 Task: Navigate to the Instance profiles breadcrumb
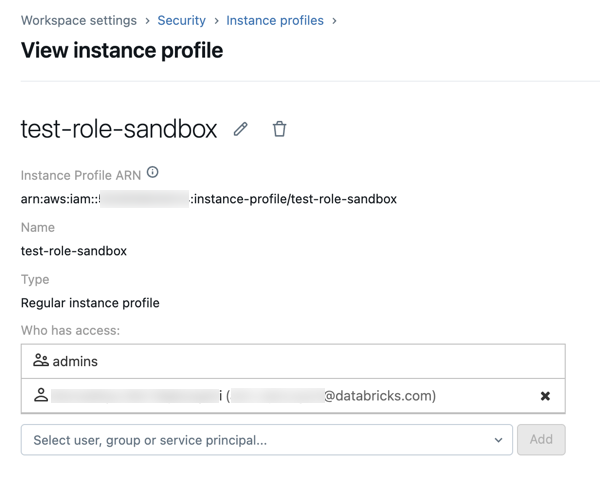pos(275,20)
